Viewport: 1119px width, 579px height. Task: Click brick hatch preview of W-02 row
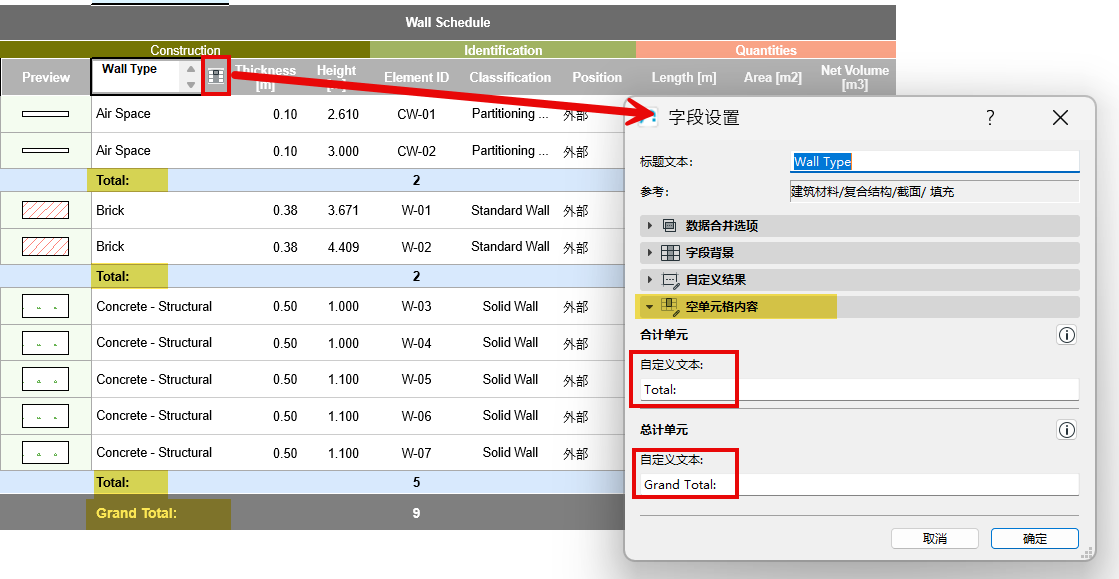[46, 246]
